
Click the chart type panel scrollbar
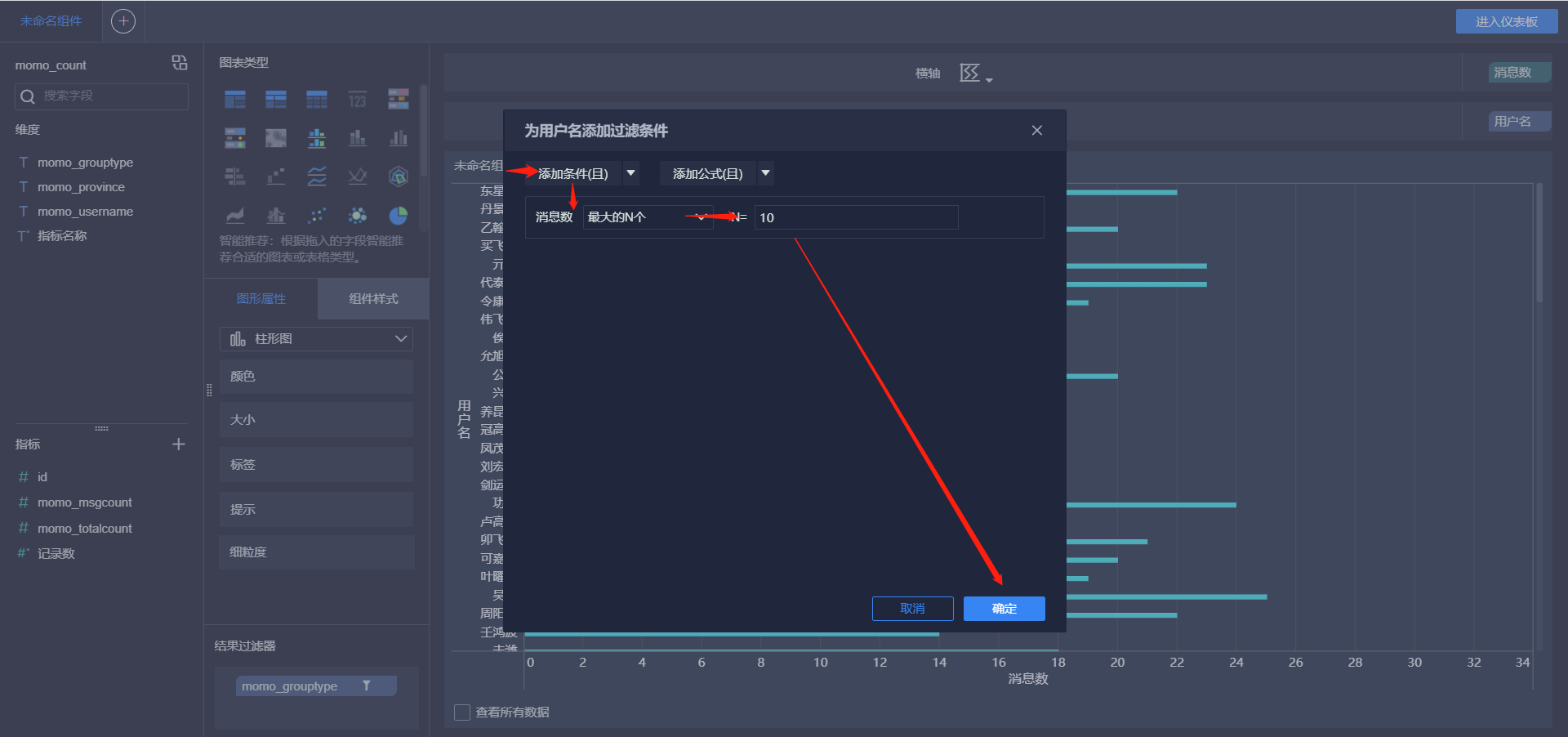pyautogui.click(x=424, y=131)
